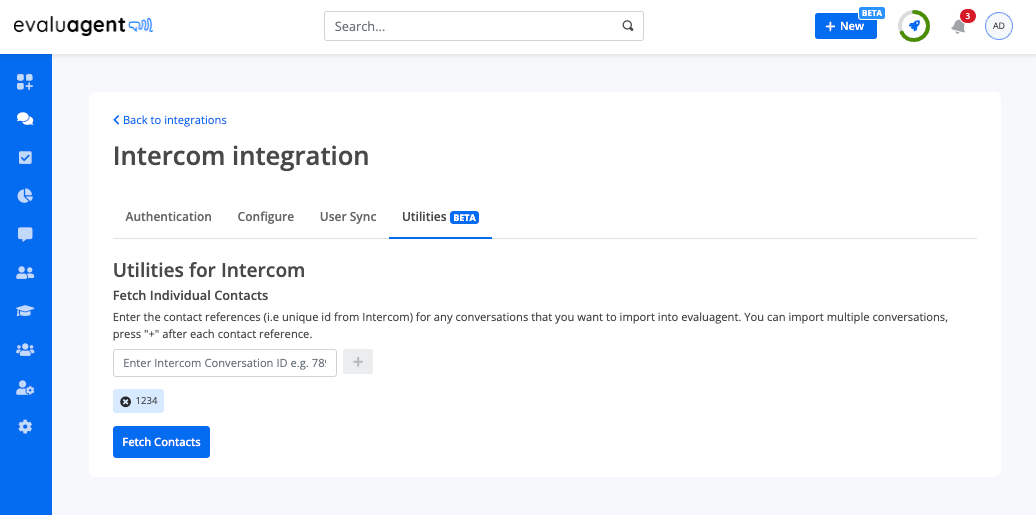Open the AD user avatar menu
Viewport: 1036px width, 515px height.
point(998,26)
